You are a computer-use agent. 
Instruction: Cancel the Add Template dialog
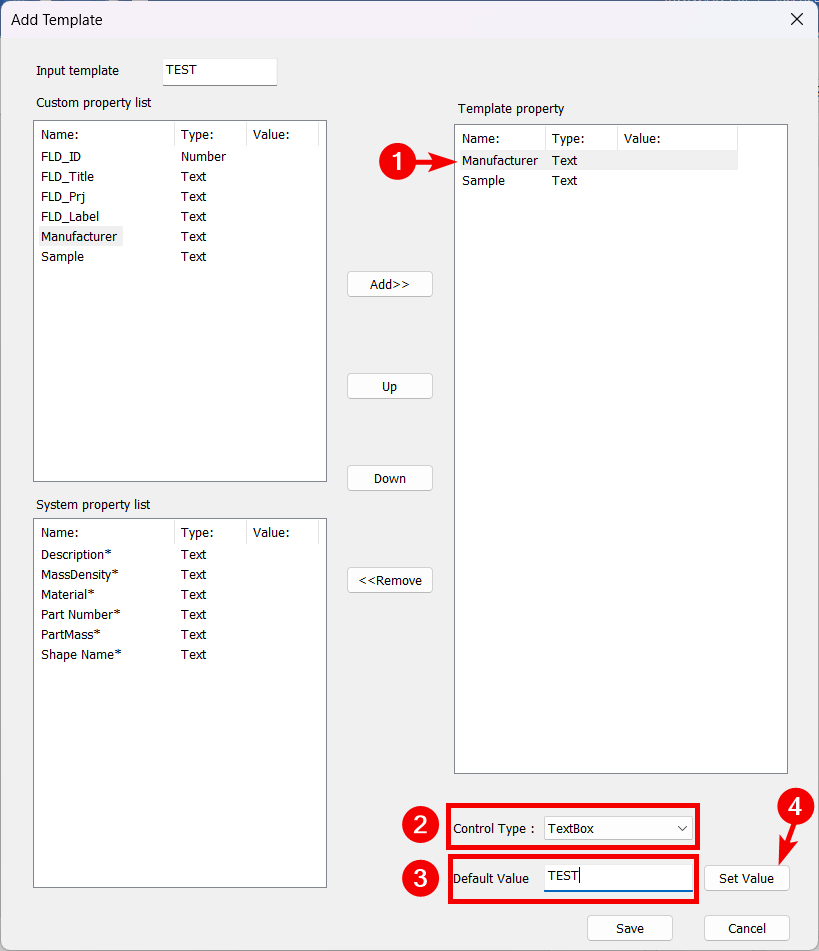(x=746, y=928)
